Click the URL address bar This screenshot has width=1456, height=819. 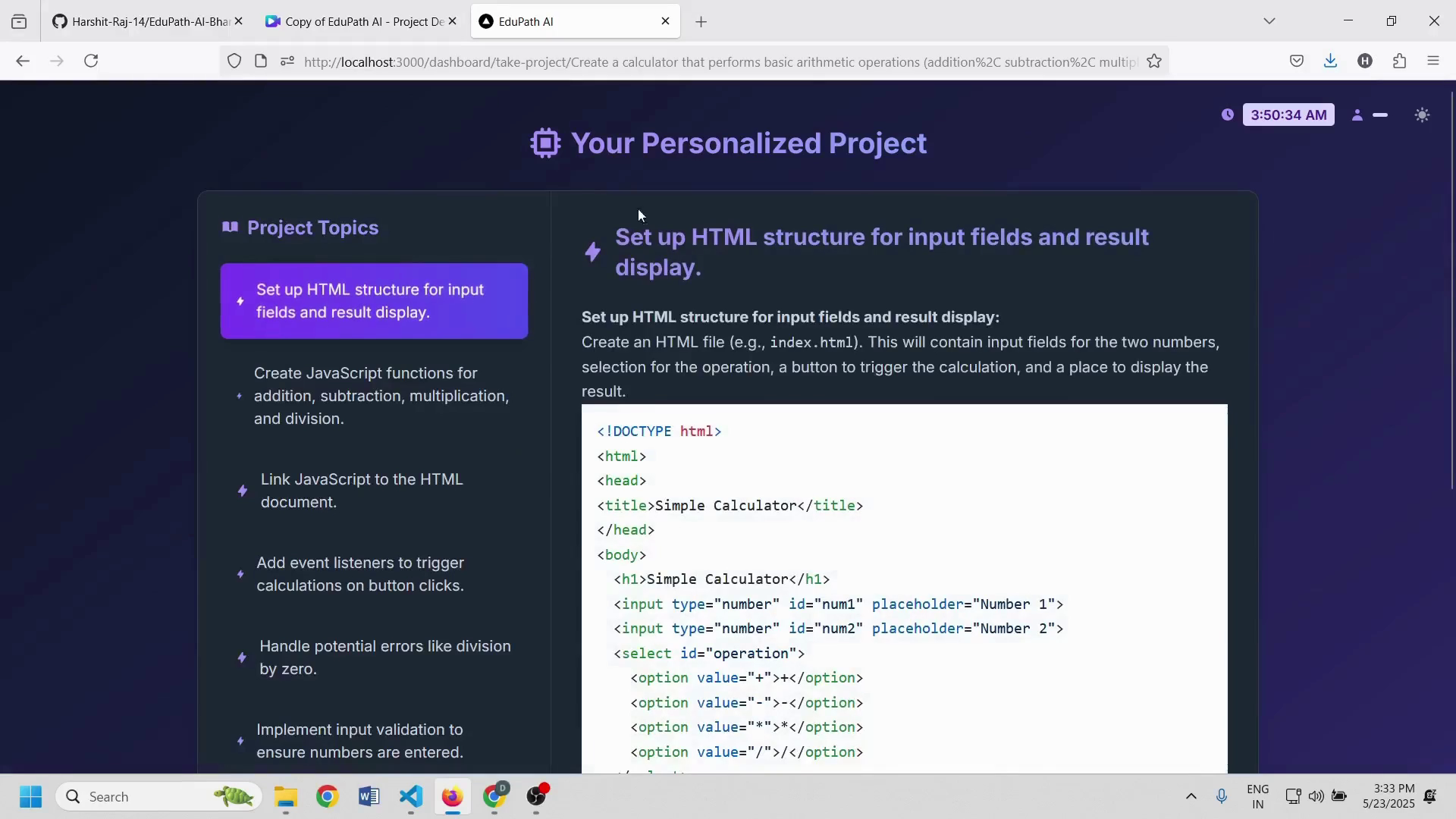719,62
